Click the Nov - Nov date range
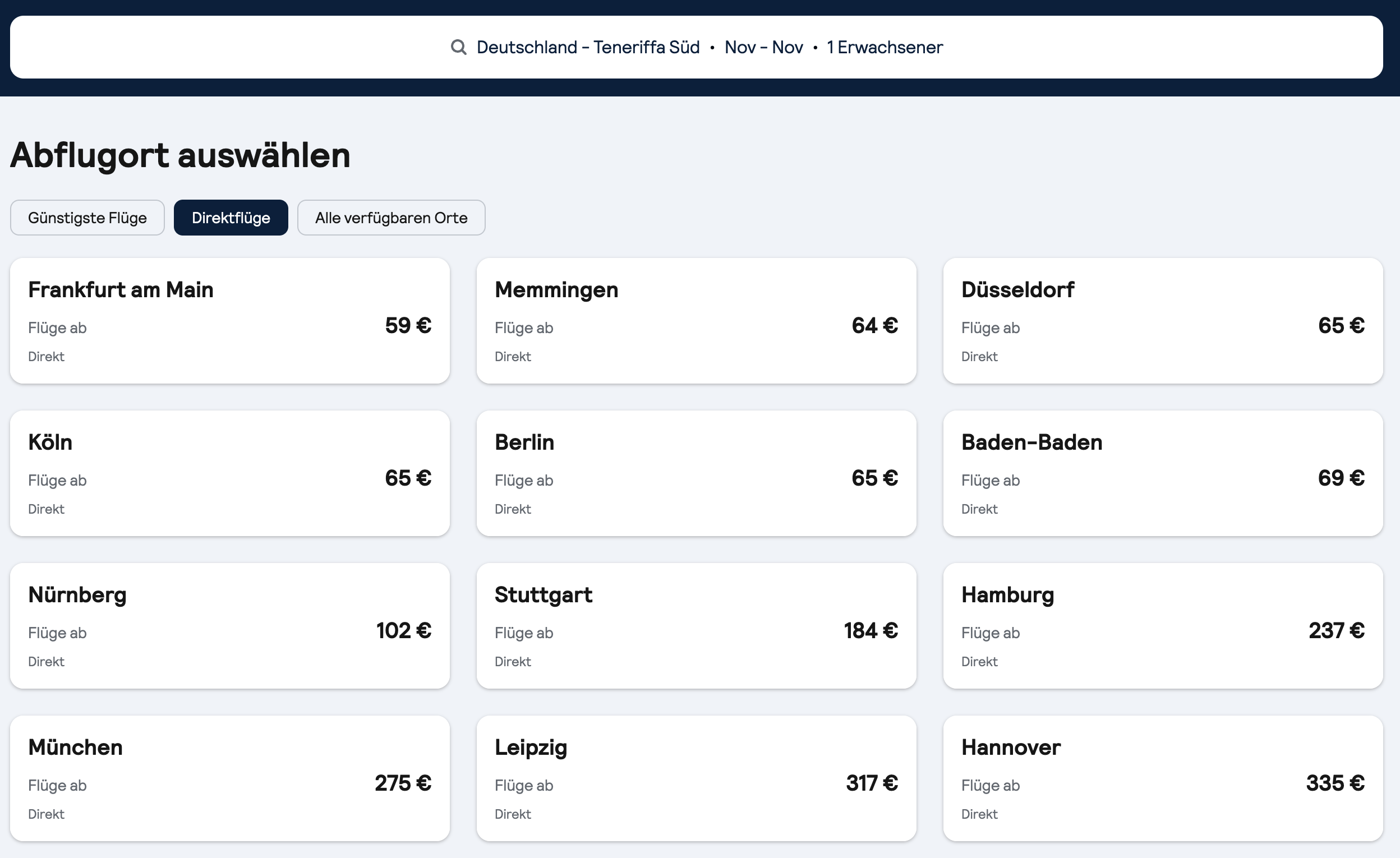The width and height of the screenshot is (1400, 858). 763,47
